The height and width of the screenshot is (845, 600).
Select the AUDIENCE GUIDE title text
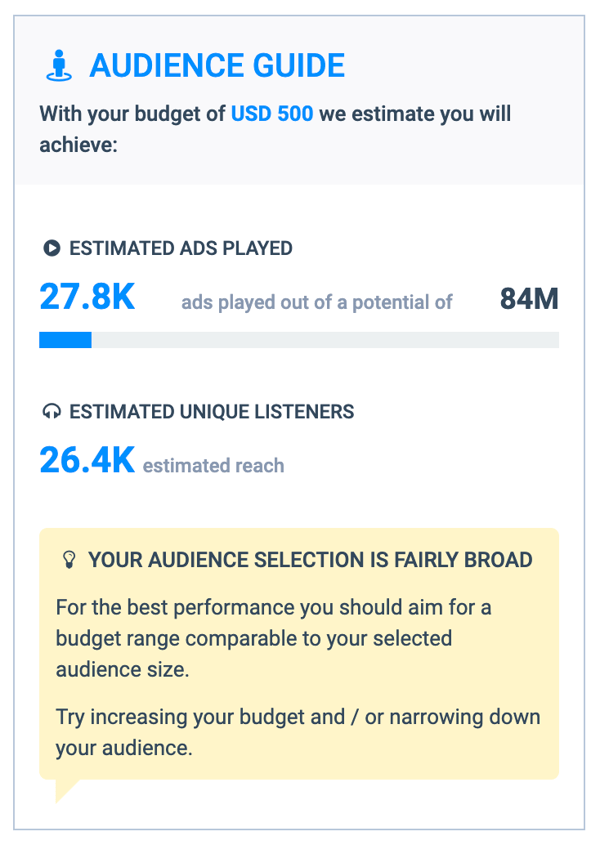[x=216, y=65]
